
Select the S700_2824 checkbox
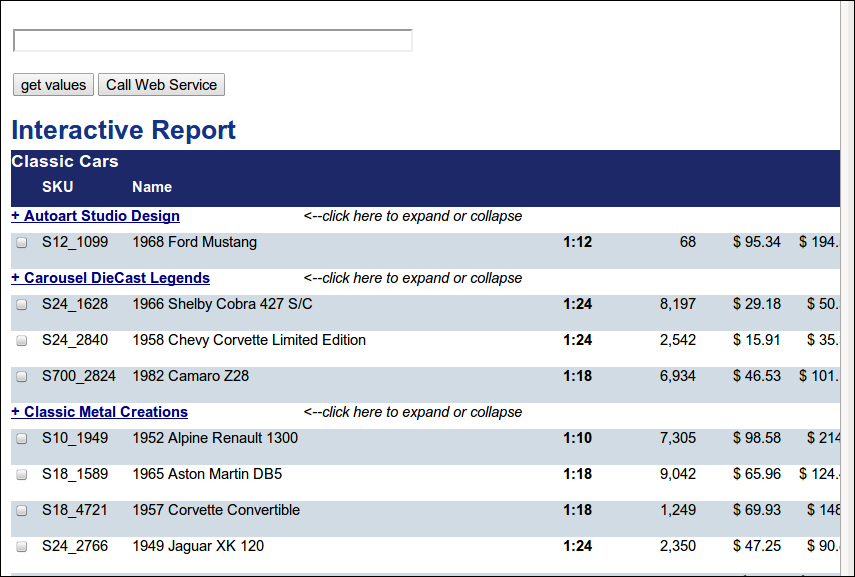pyautogui.click(x=22, y=377)
